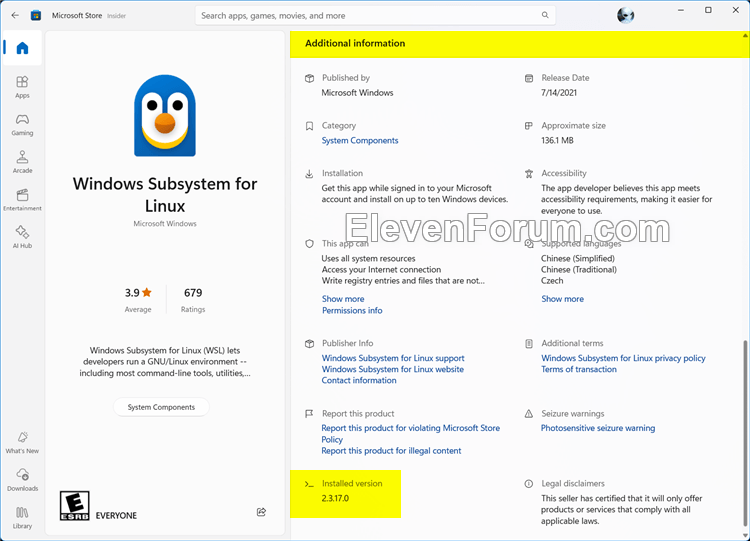The image size is (750, 541).
Task: Click the Microsoft Store logo icon
Action: coord(36,15)
